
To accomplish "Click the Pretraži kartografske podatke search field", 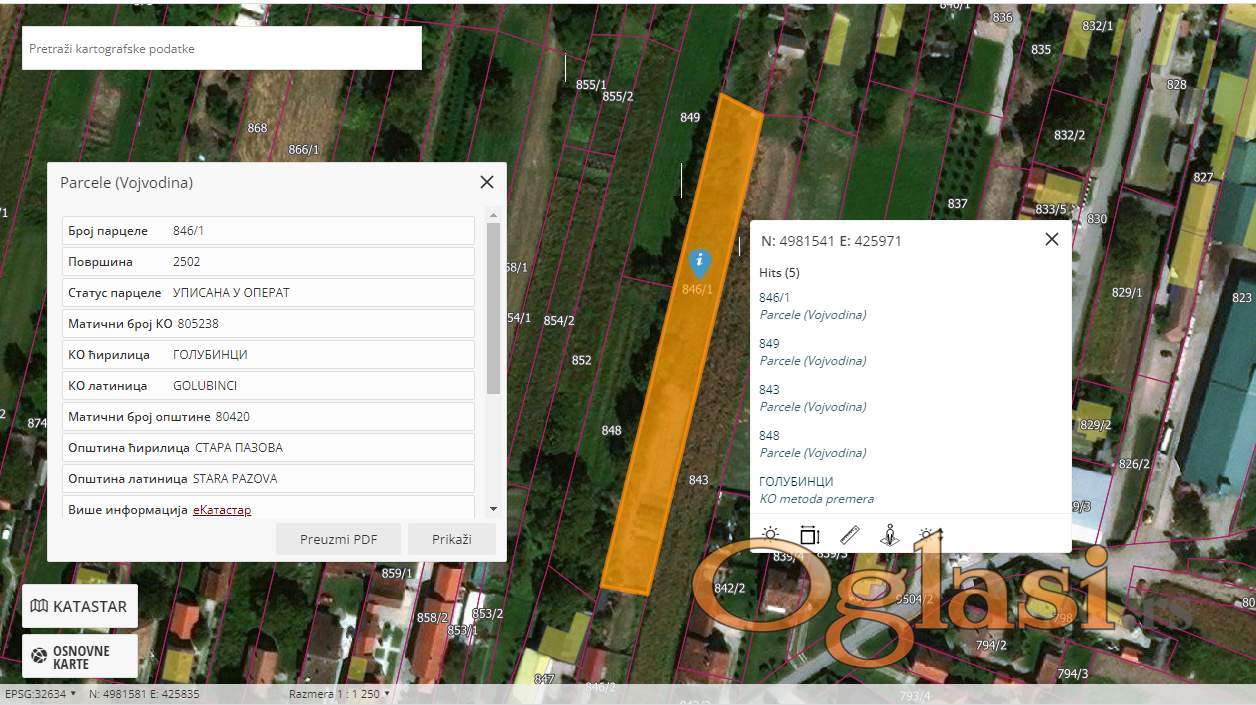I will (221, 49).
